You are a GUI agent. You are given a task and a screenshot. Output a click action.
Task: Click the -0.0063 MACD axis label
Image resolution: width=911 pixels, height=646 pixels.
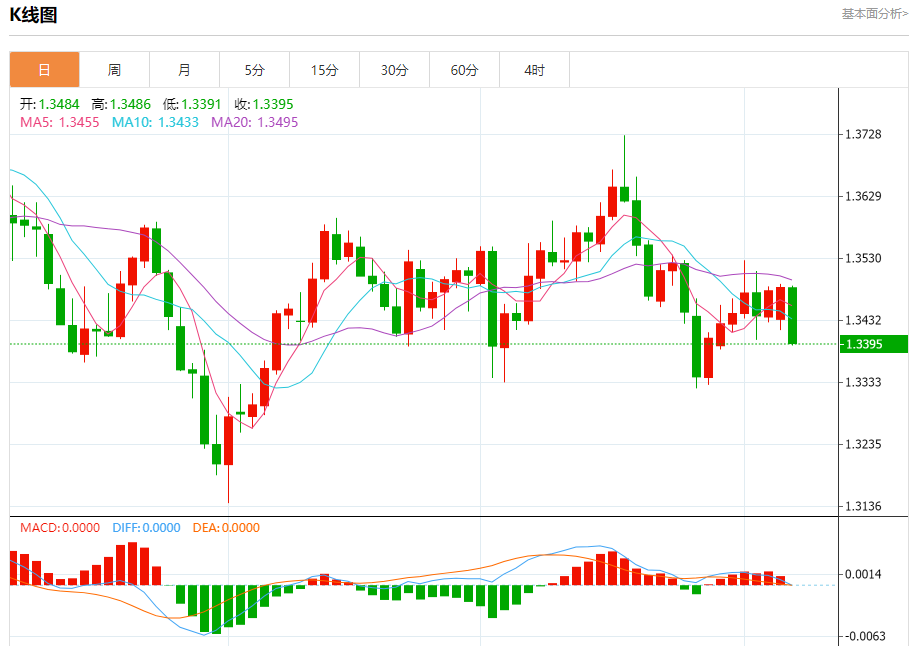[x=863, y=636]
